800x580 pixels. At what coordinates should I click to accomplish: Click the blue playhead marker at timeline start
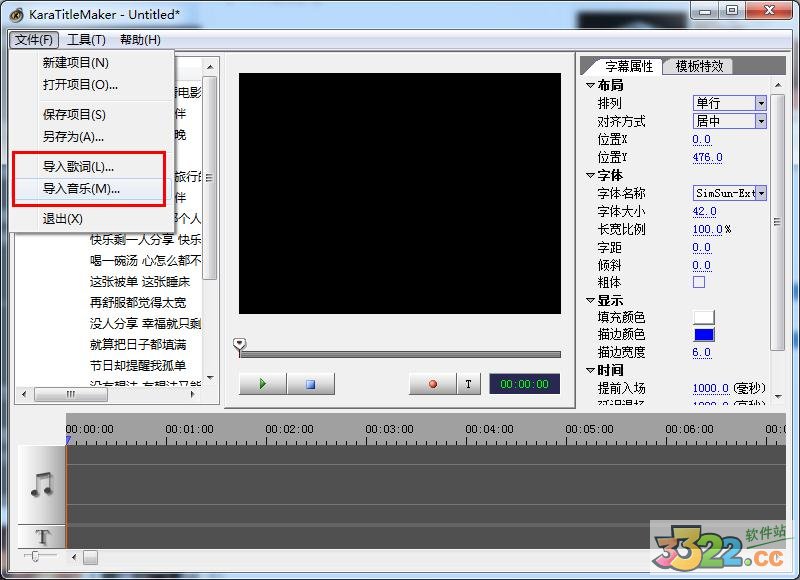pos(68,440)
